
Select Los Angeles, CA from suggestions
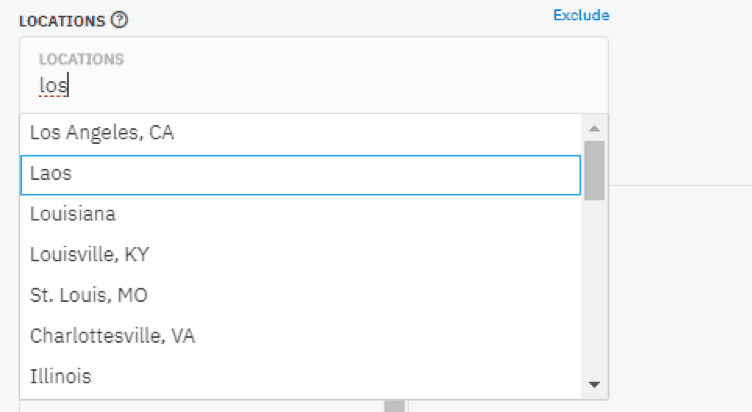[x=300, y=133]
